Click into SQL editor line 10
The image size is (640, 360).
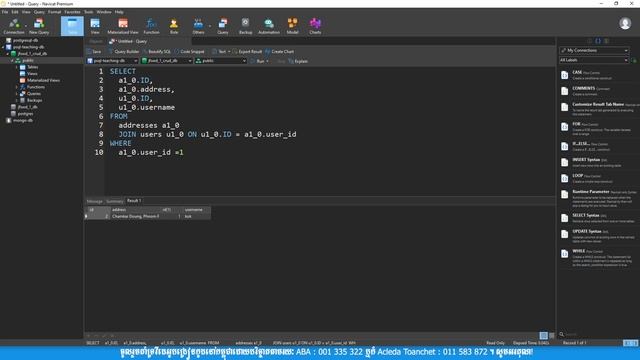(151, 152)
